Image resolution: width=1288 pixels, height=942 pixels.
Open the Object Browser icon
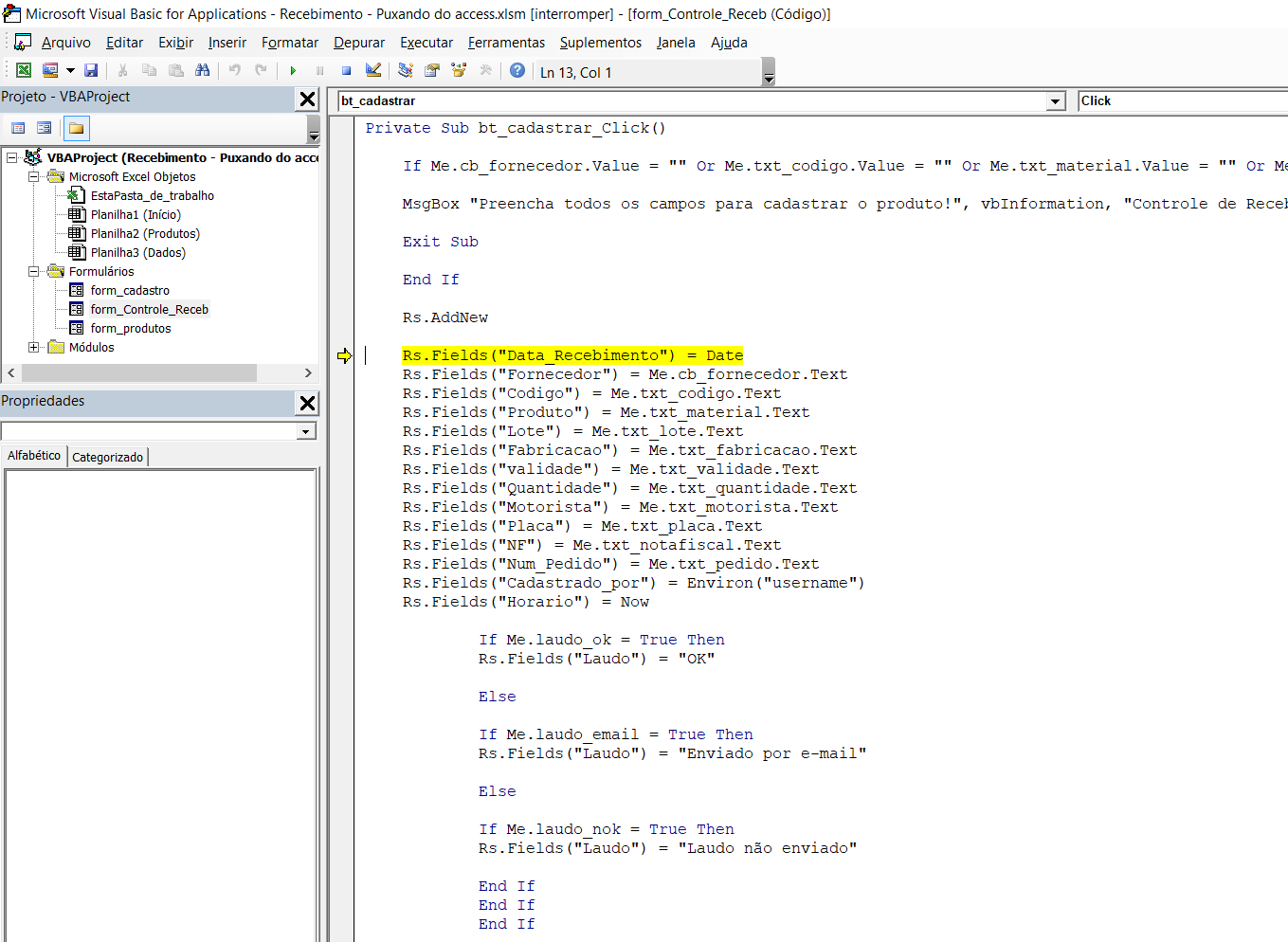point(459,71)
